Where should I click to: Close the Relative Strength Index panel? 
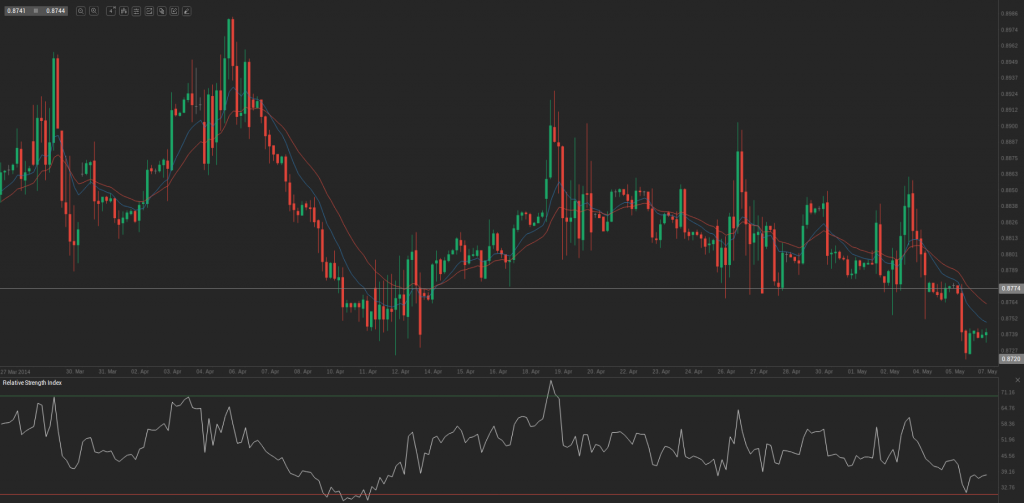pos(1017,380)
